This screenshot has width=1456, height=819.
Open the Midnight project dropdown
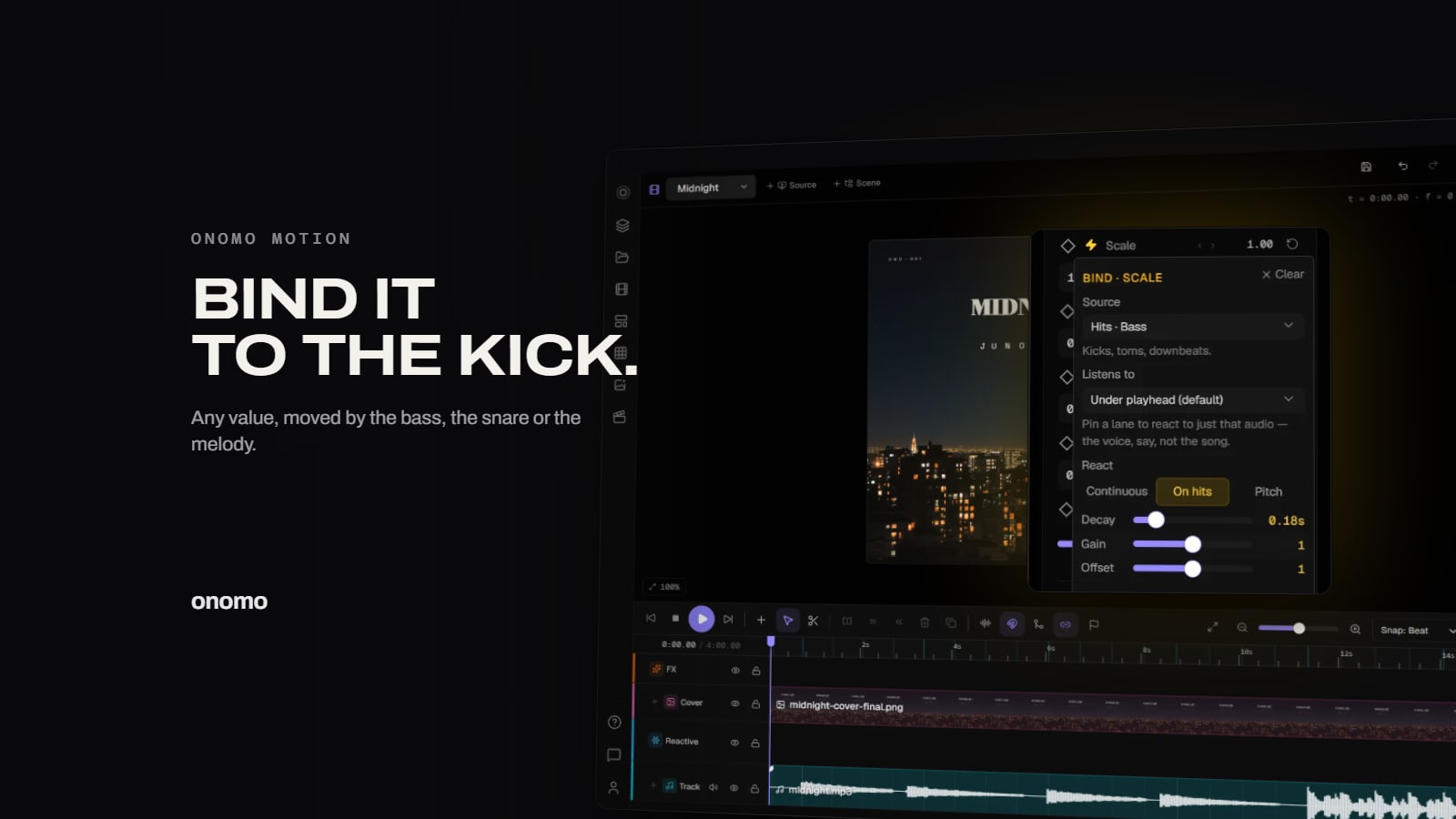coord(711,187)
